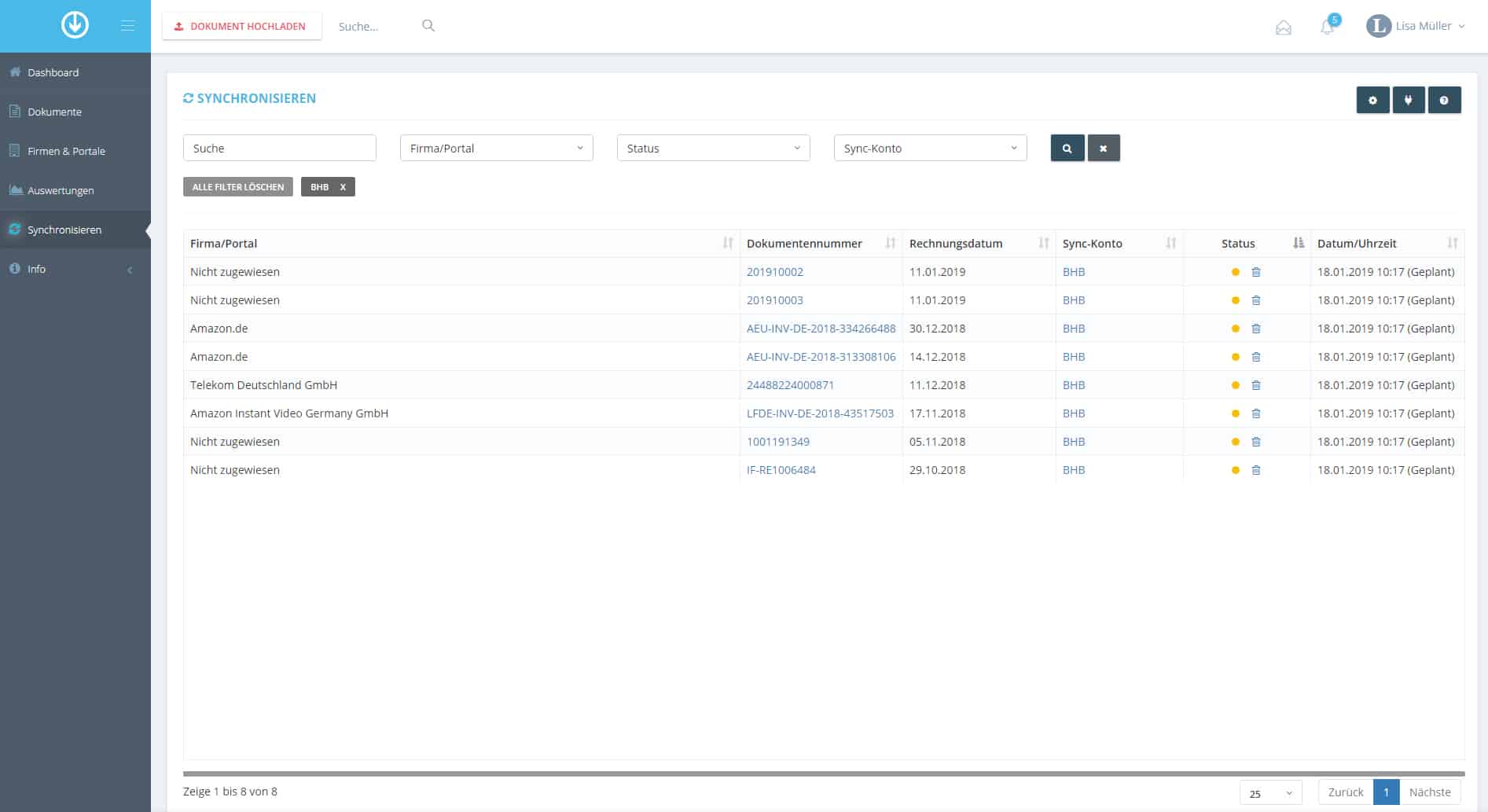
Task: Click the Dokument hochladen button
Action: [x=241, y=26]
